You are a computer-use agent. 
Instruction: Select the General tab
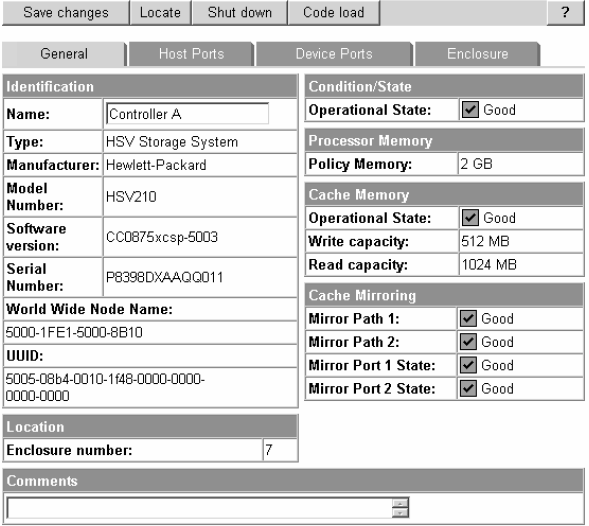[x=64, y=54]
